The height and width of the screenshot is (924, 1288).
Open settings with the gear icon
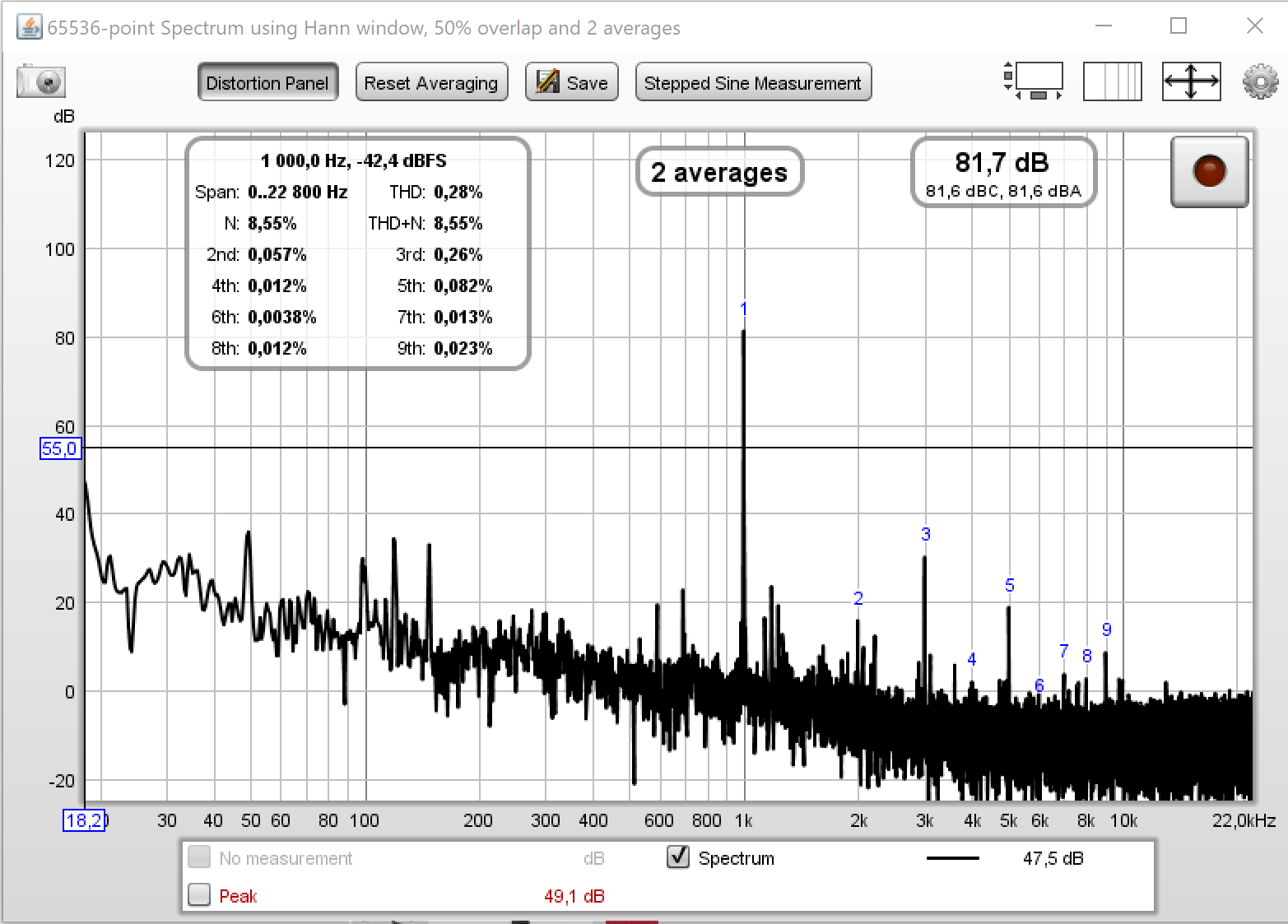click(x=1260, y=82)
